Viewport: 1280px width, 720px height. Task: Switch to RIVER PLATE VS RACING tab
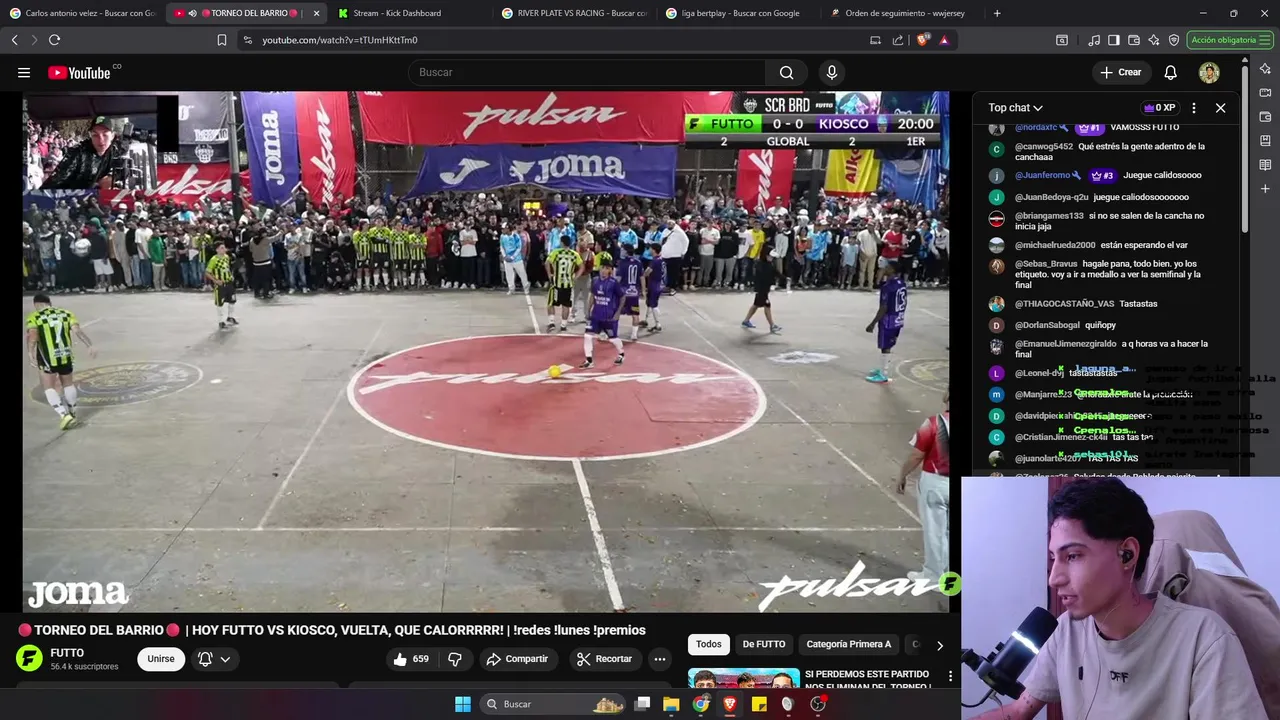pos(574,13)
